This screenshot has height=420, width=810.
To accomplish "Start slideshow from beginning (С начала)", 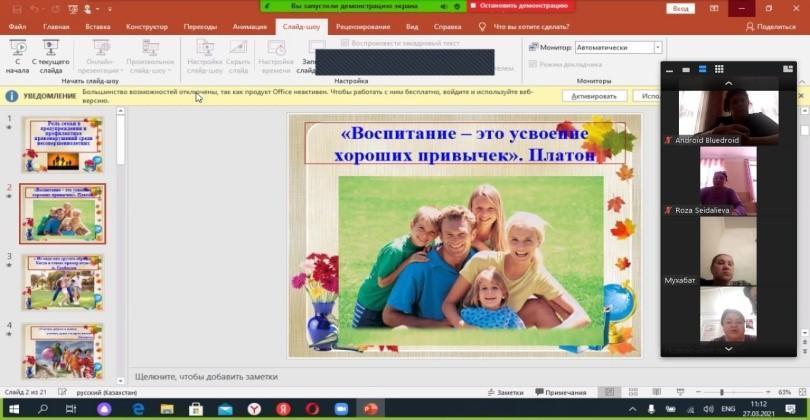I will (x=17, y=54).
